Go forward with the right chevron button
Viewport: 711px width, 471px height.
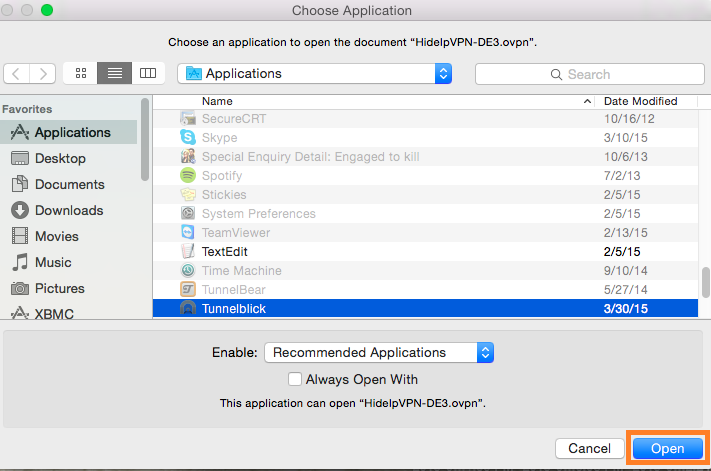pyautogui.click(x=43, y=73)
